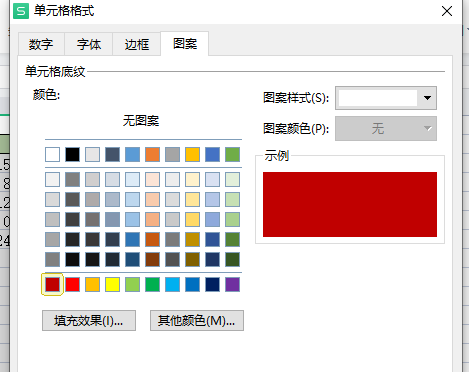Image resolution: width=469 pixels, height=372 pixels.
Task: Open the 图案颜色(P) dropdown
Action: click(386, 128)
